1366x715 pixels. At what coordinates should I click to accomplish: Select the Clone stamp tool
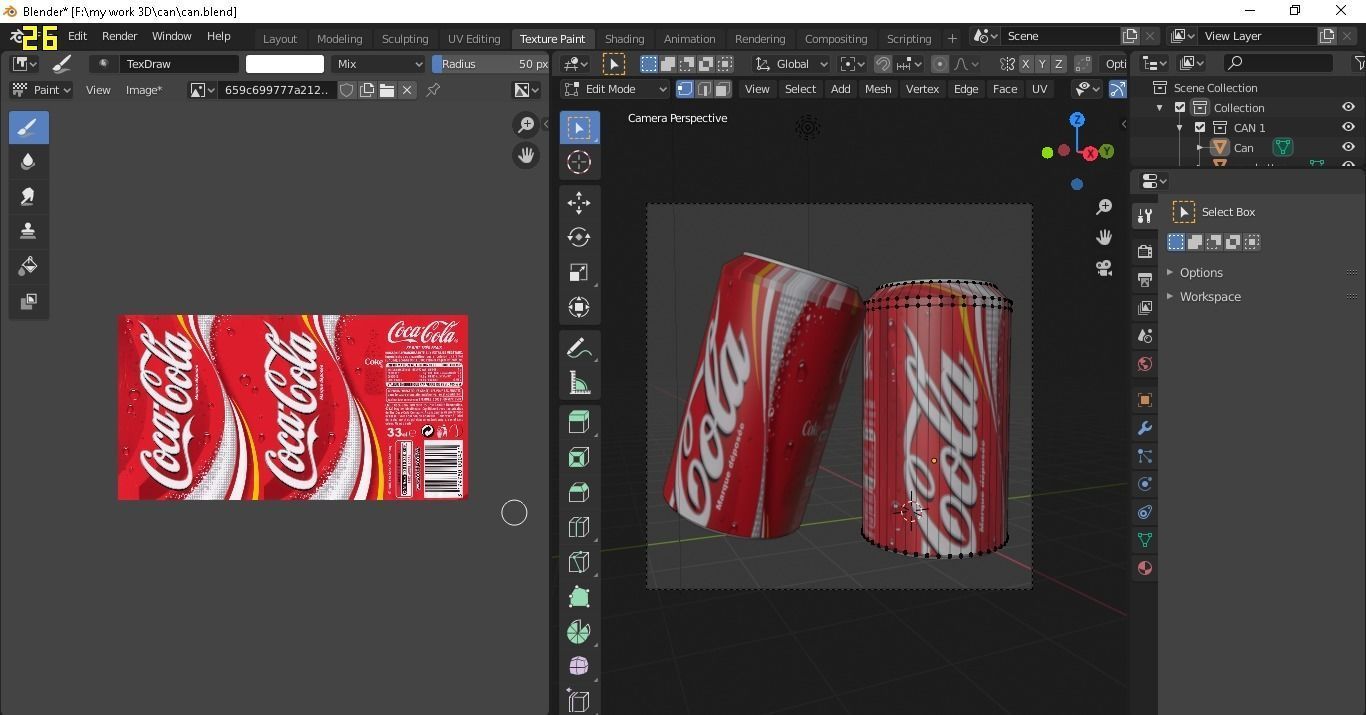[x=28, y=231]
